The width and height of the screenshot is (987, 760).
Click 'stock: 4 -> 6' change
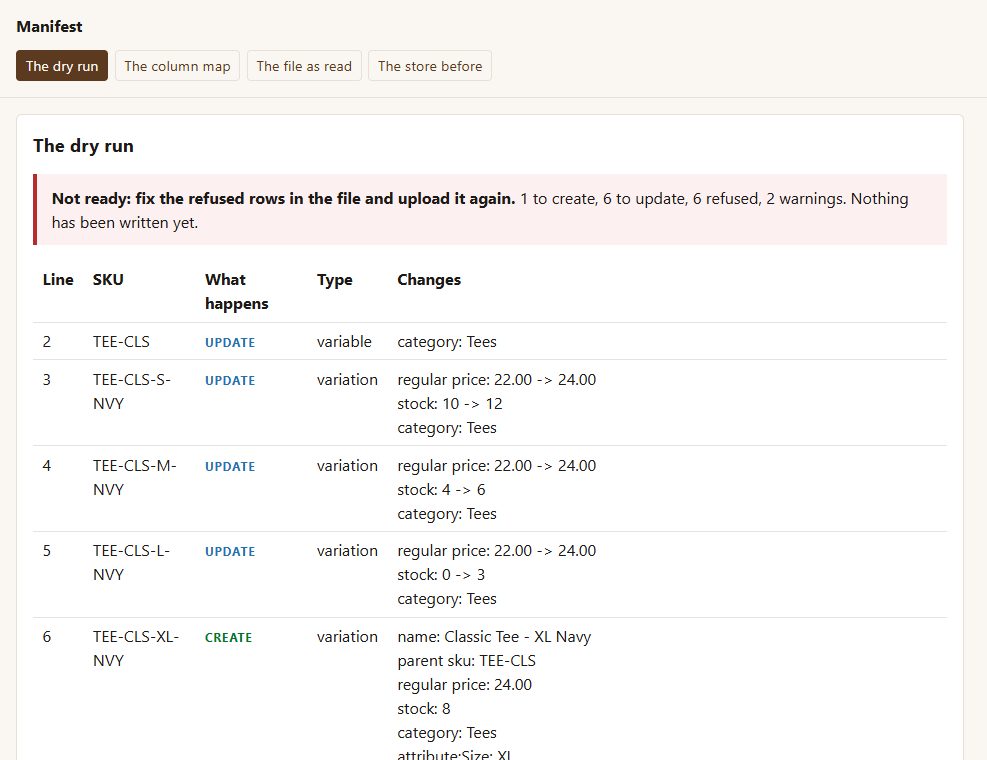441,490
